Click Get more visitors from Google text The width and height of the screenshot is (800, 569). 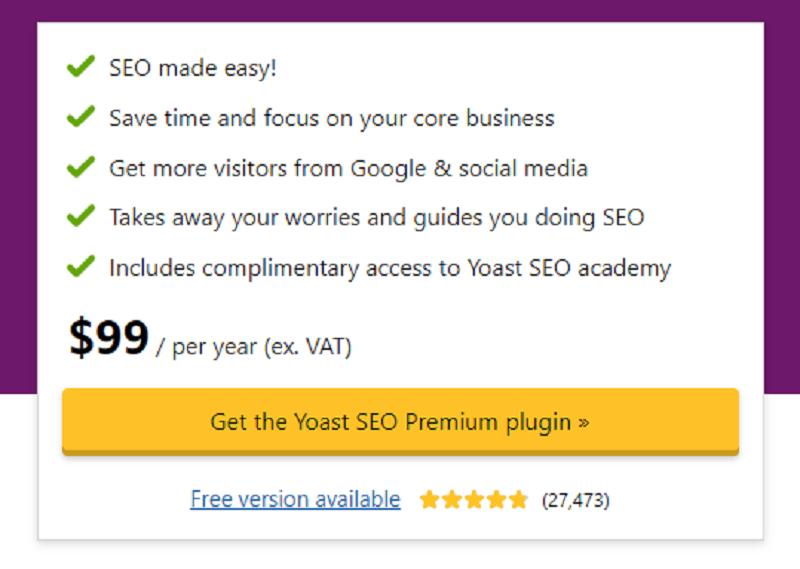coord(348,168)
